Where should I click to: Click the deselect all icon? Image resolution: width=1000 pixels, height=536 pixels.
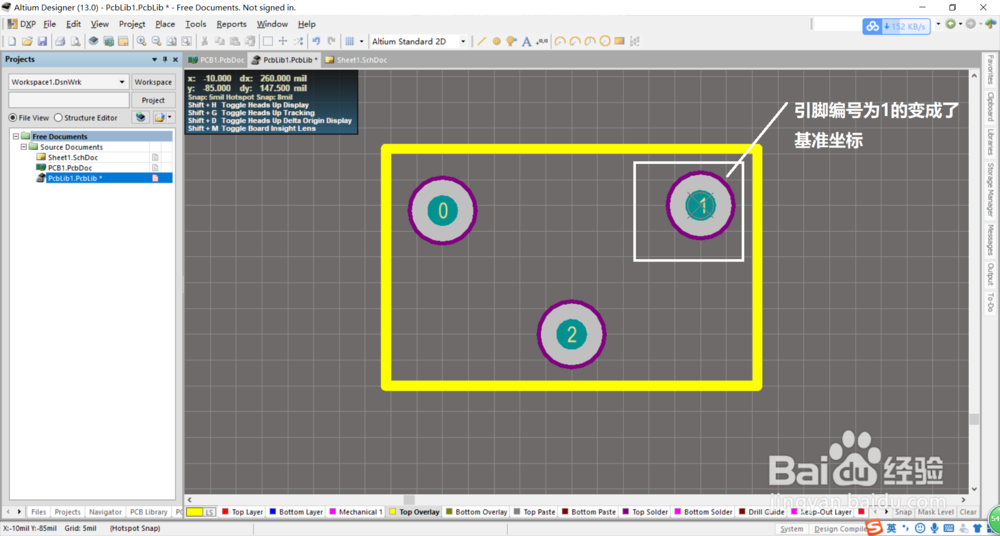tap(298, 41)
